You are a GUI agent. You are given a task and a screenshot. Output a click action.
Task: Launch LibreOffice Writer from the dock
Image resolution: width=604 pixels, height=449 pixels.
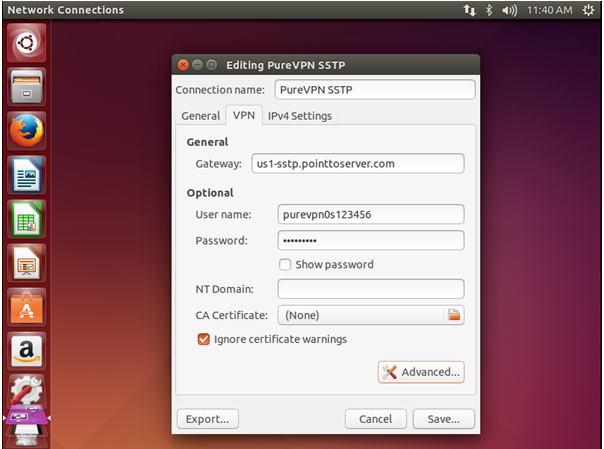27,175
